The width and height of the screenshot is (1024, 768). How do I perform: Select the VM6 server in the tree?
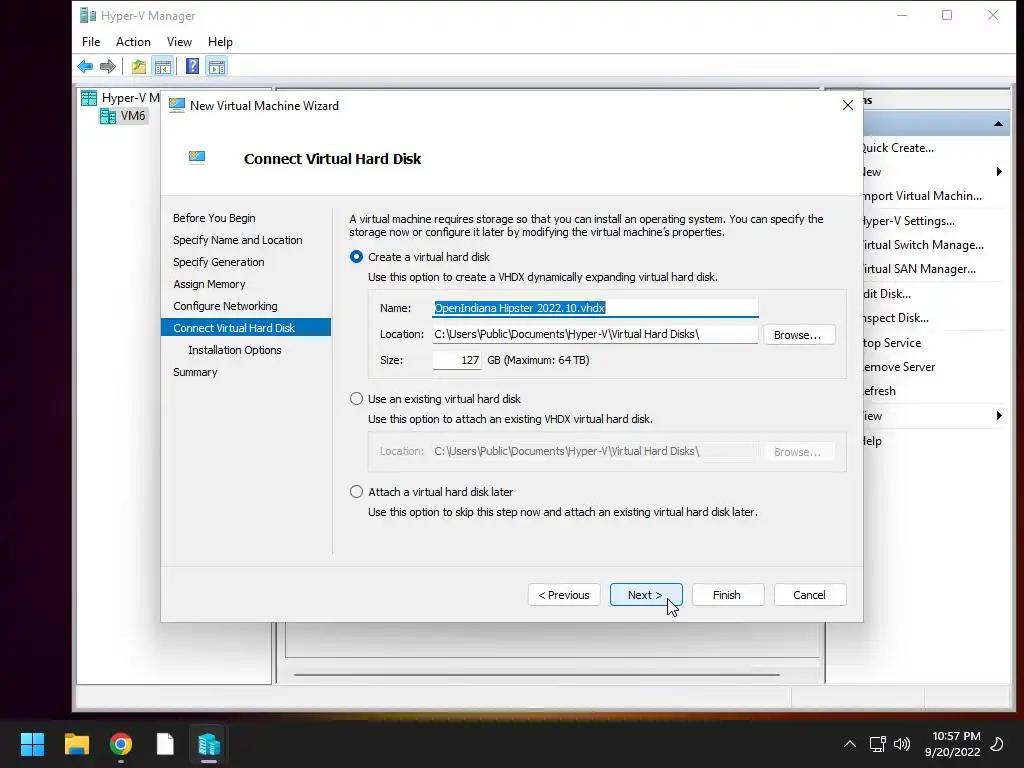coord(123,116)
